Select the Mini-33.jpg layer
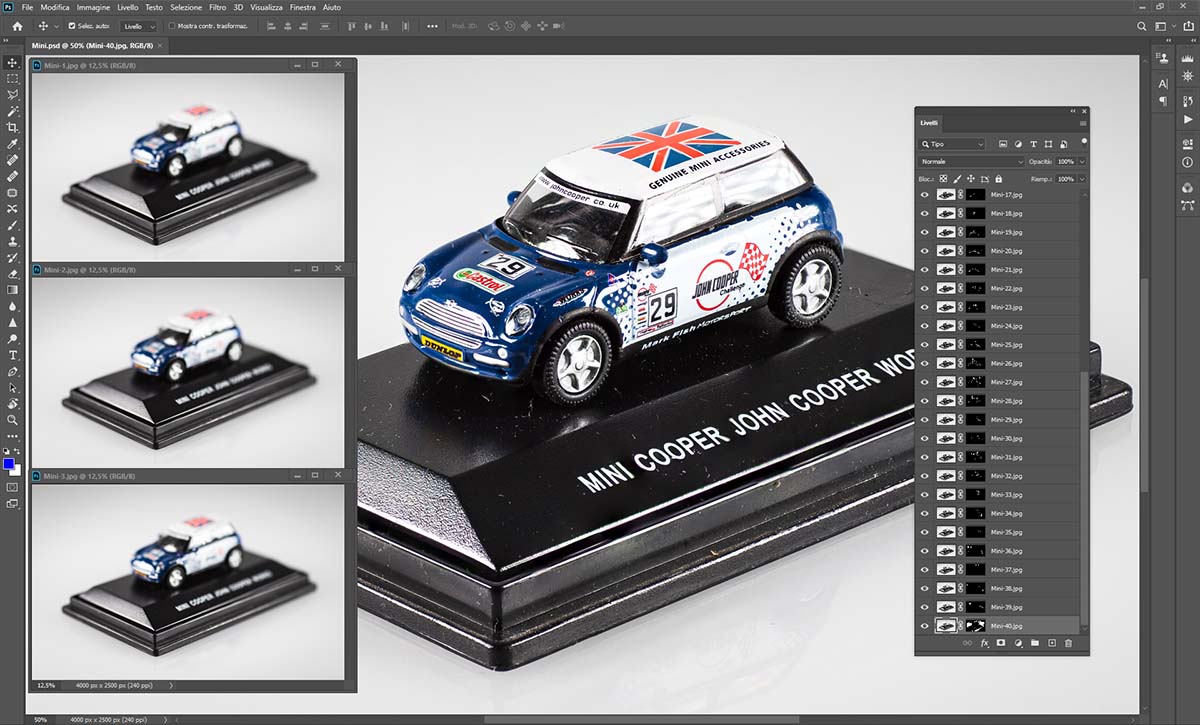 1006,495
